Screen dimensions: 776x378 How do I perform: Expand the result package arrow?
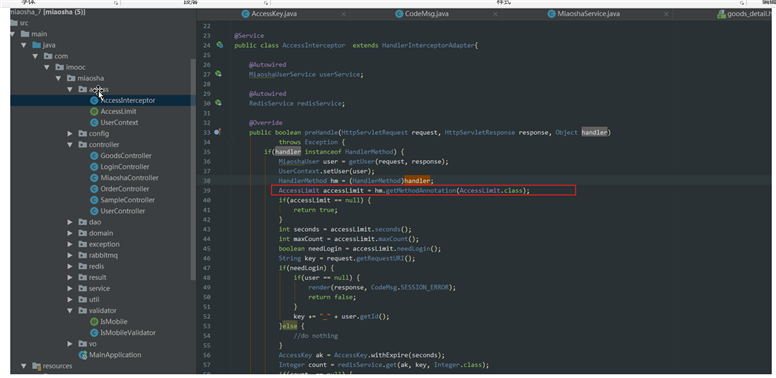70,277
